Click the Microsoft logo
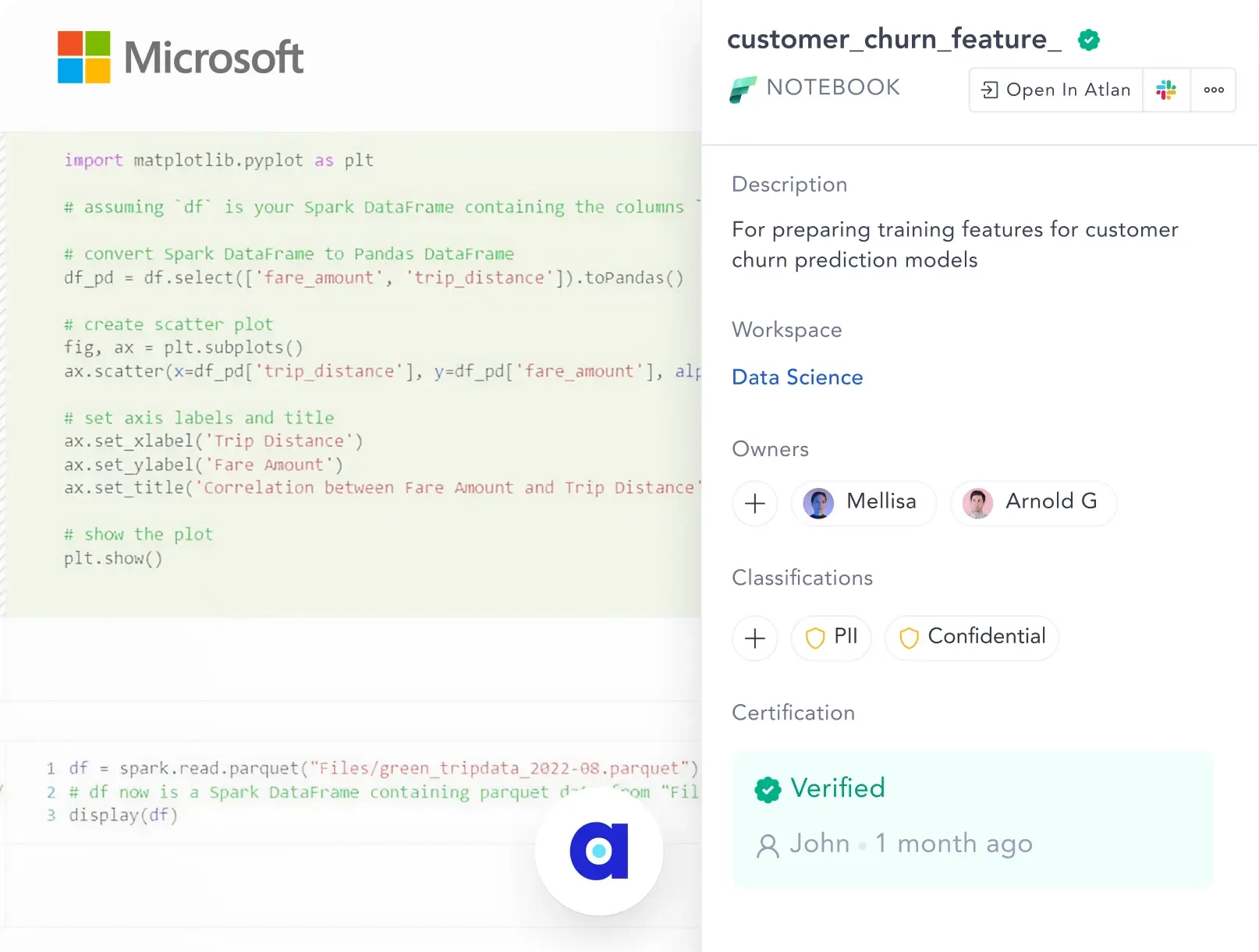The image size is (1259, 952). [x=180, y=57]
